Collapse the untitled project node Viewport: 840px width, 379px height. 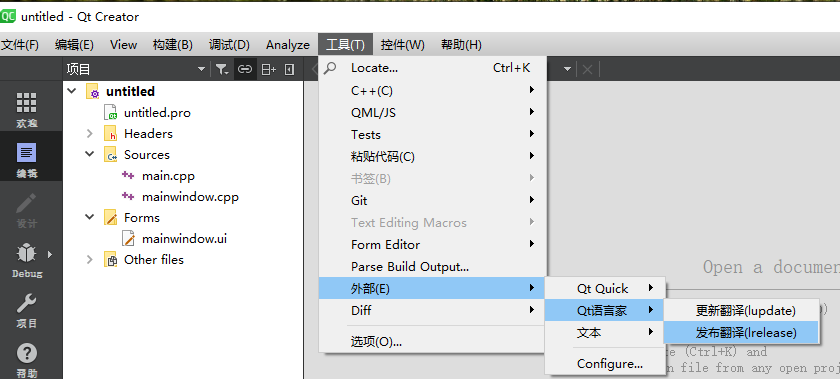click(72, 92)
